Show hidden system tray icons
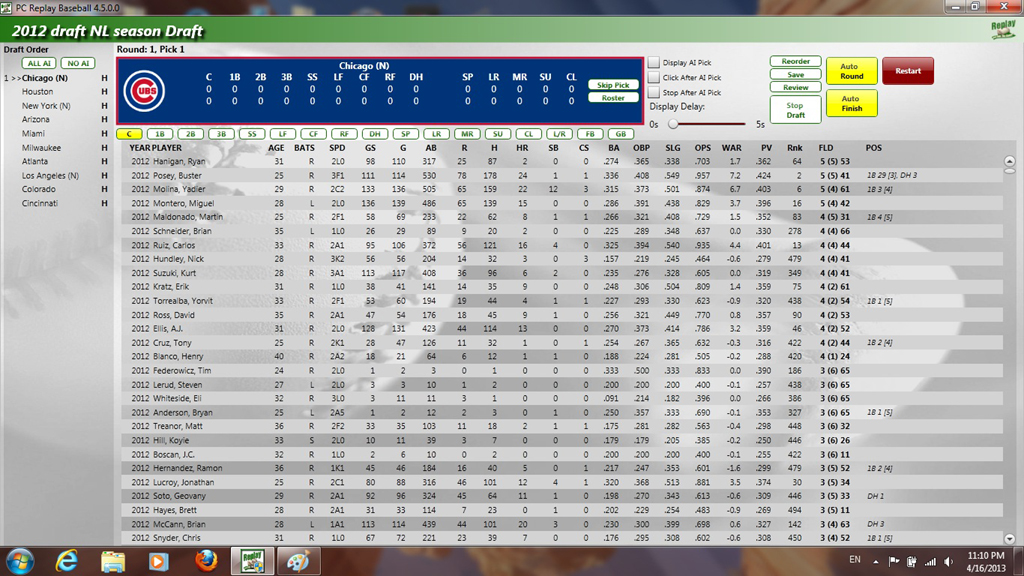The width and height of the screenshot is (1024, 576). (x=877, y=561)
